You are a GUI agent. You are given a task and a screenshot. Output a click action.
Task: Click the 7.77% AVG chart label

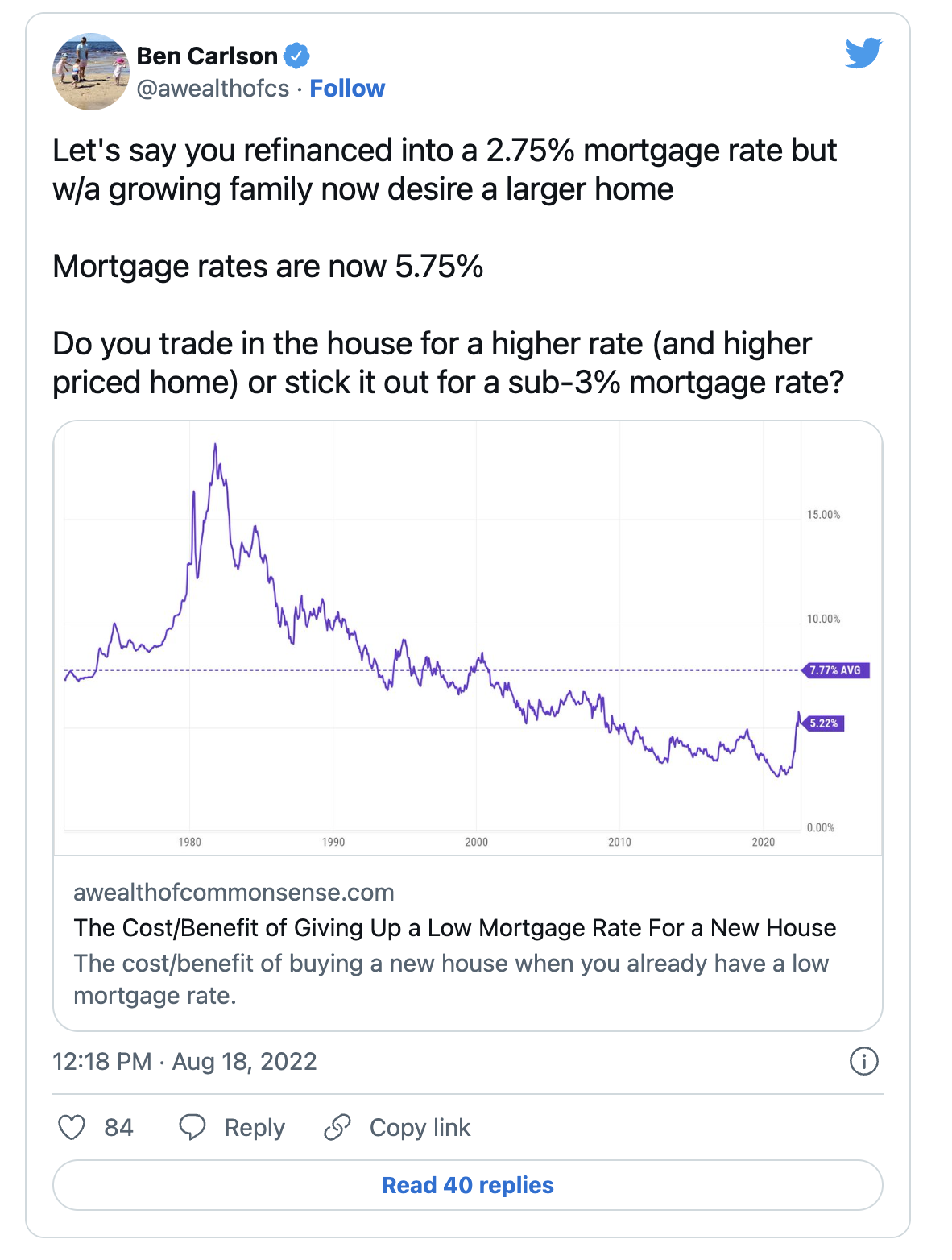pos(836,670)
